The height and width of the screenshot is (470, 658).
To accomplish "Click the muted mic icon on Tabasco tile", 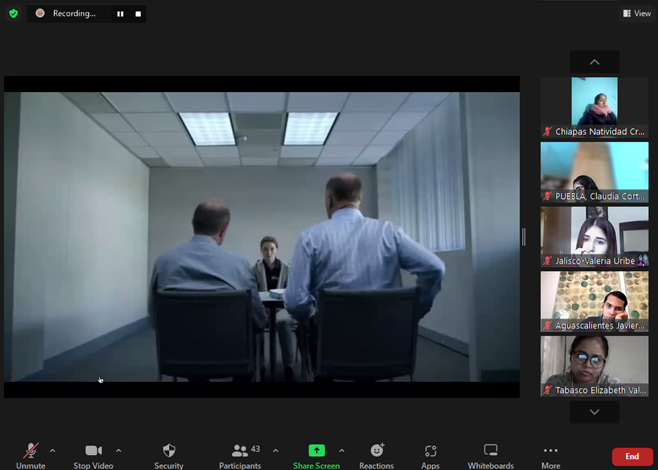I will [x=547, y=390].
